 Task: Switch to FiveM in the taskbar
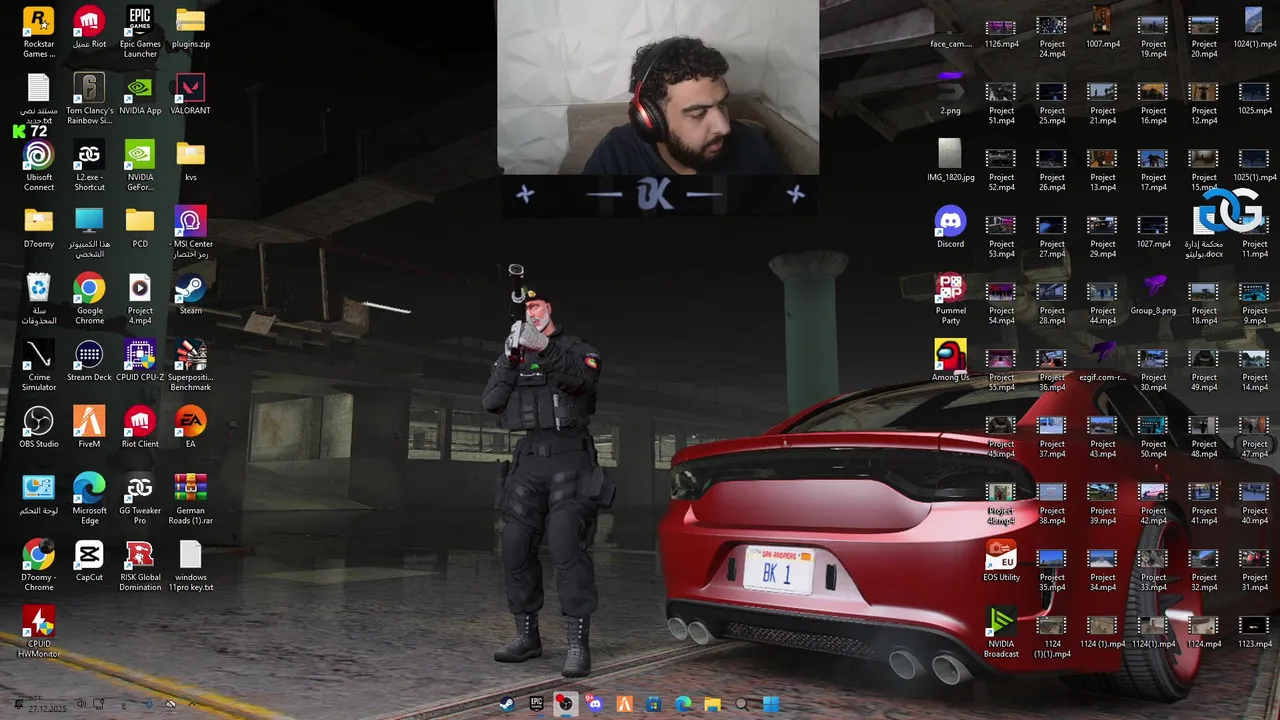624,704
